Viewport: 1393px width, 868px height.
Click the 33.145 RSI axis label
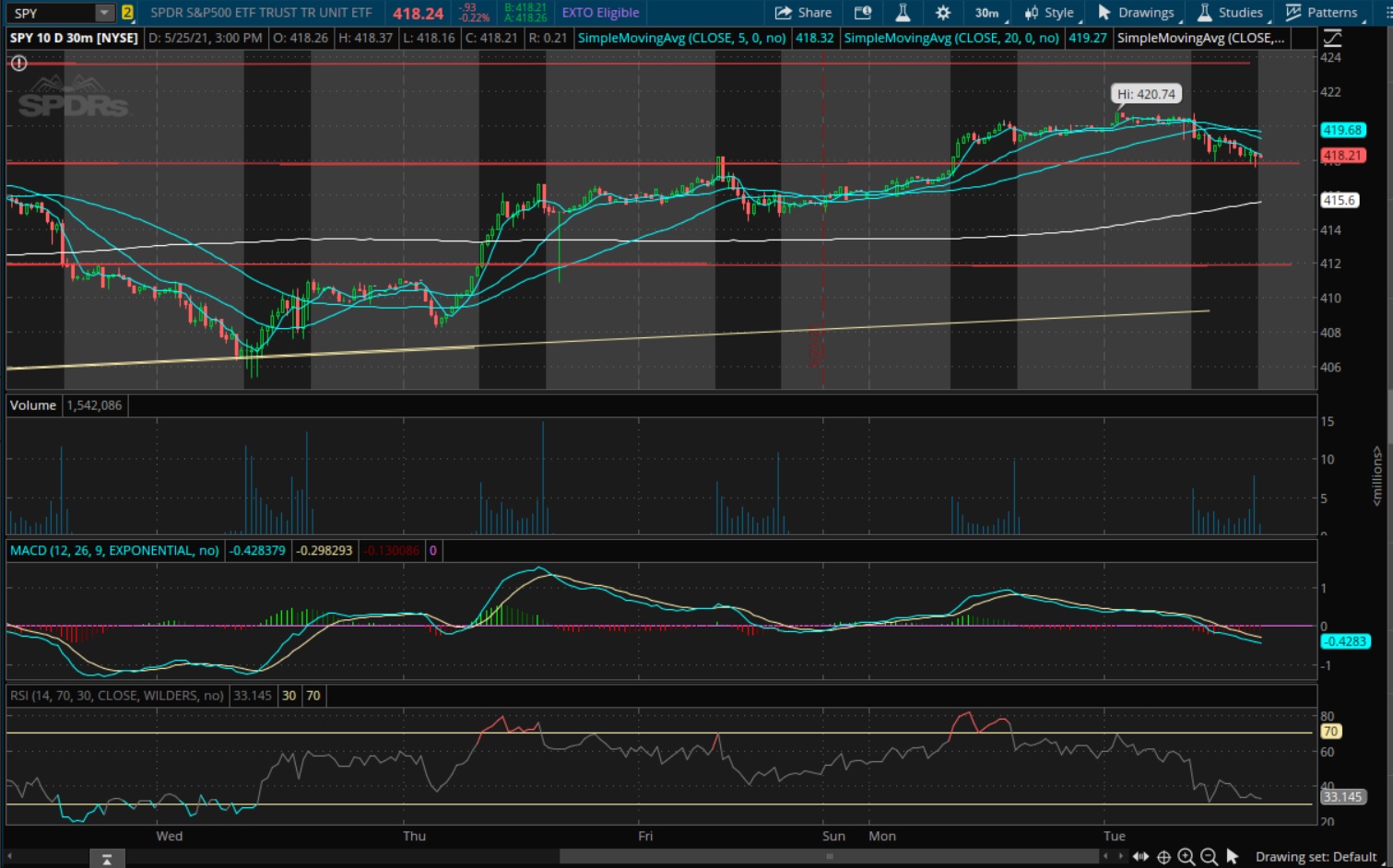click(x=1342, y=797)
